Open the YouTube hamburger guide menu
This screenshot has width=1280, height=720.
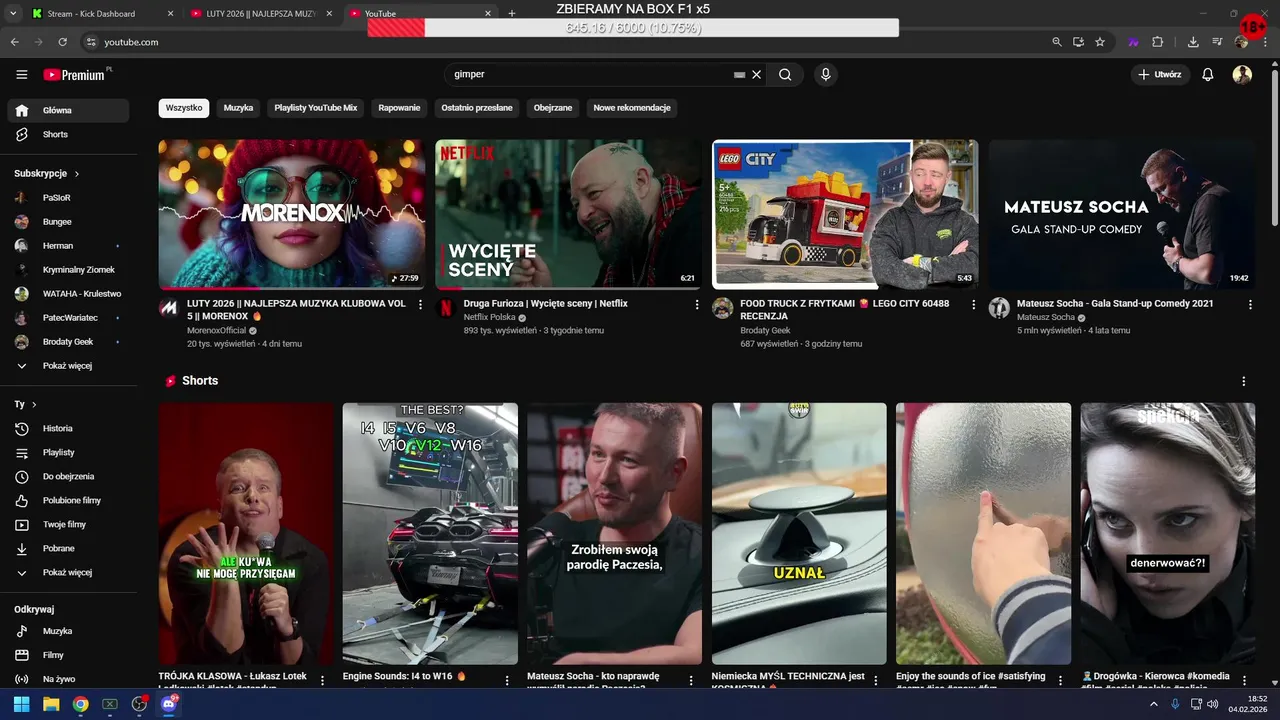click(x=22, y=75)
